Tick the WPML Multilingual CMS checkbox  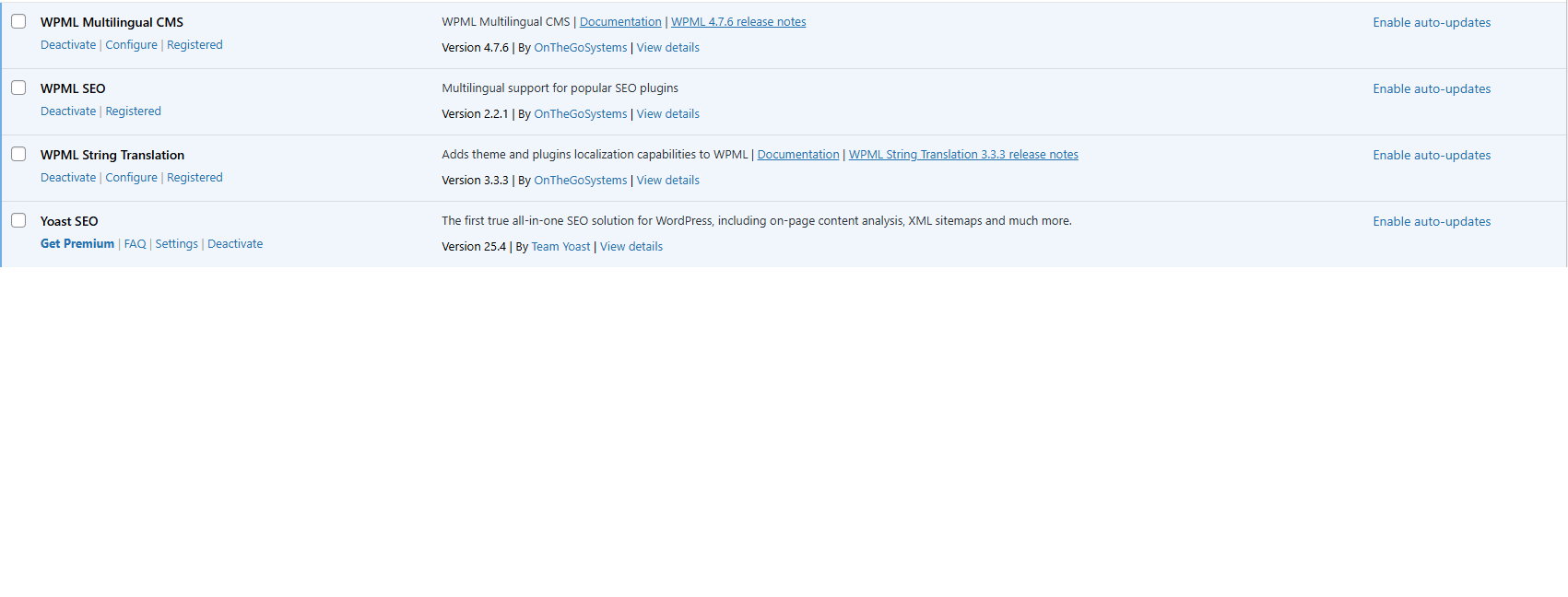[x=18, y=21]
